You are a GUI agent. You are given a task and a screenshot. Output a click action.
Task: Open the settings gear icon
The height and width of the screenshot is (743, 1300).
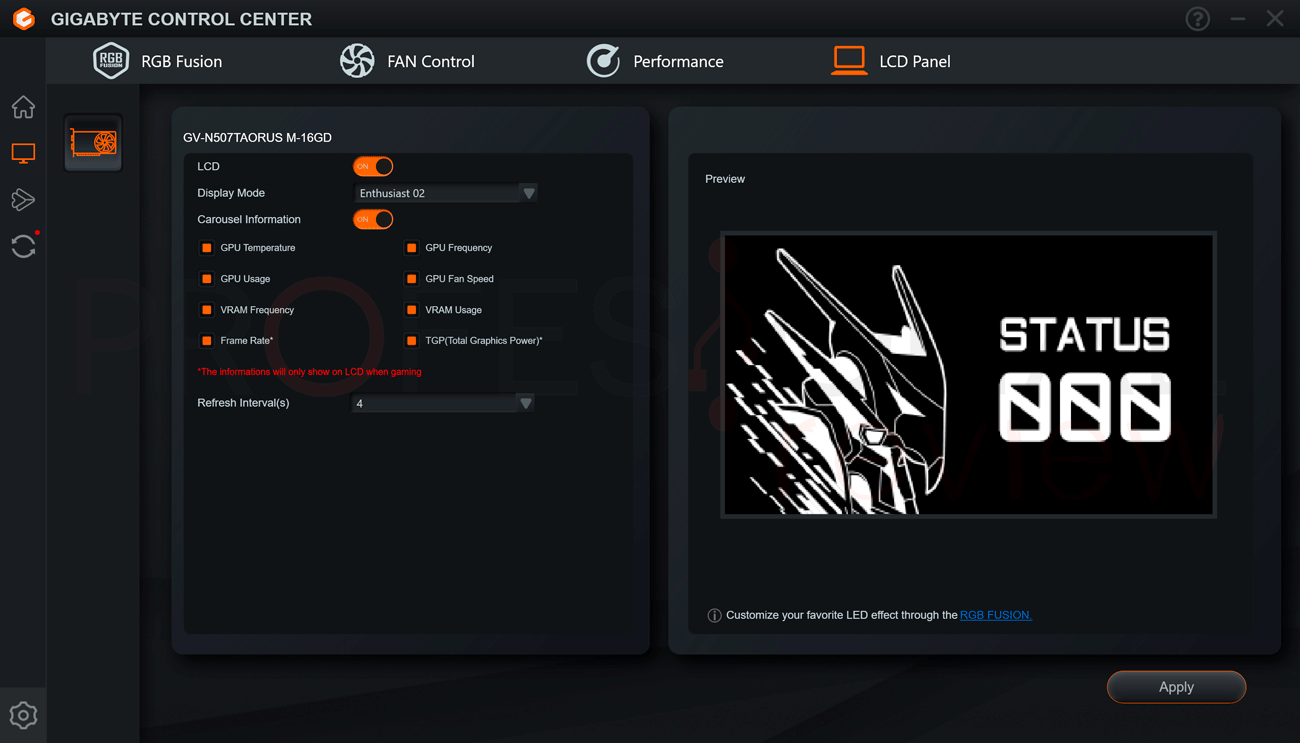click(x=23, y=715)
